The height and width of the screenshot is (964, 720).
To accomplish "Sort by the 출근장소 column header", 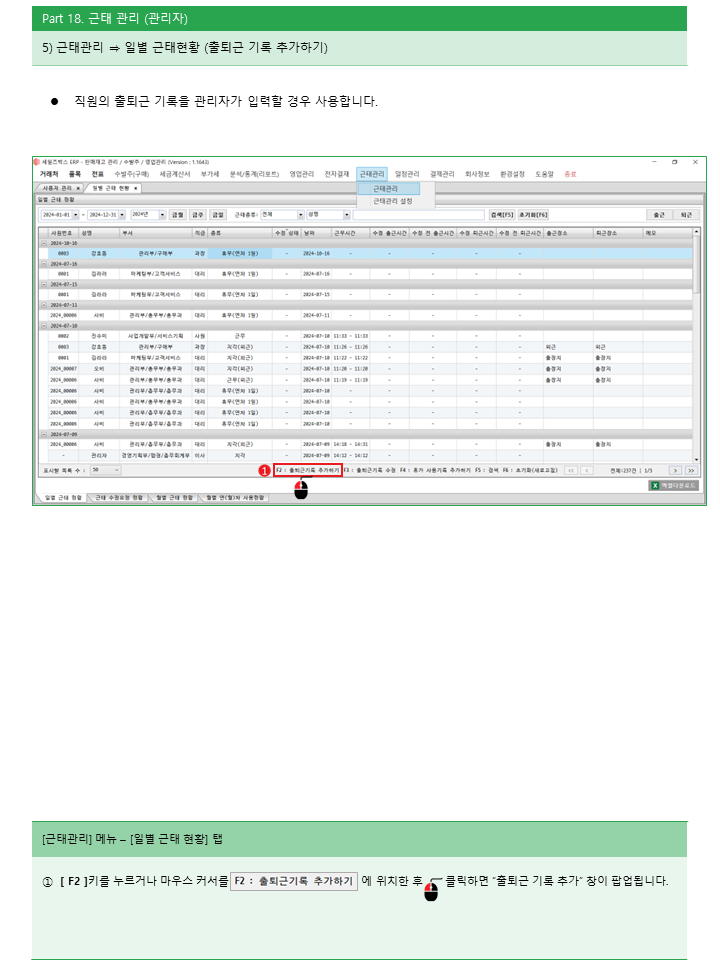I will pos(568,233).
